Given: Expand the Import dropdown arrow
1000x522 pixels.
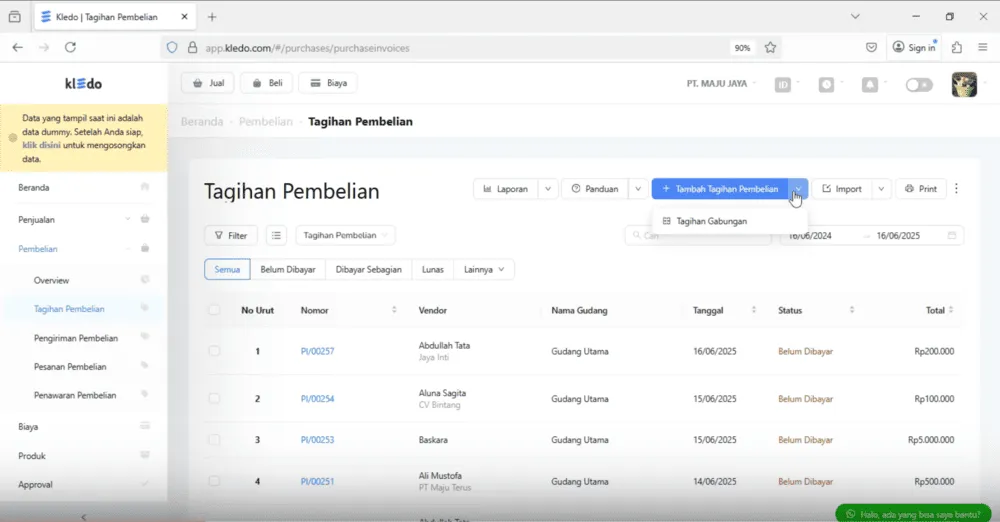Looking at the screenshot, I should (x=881, y=189).
